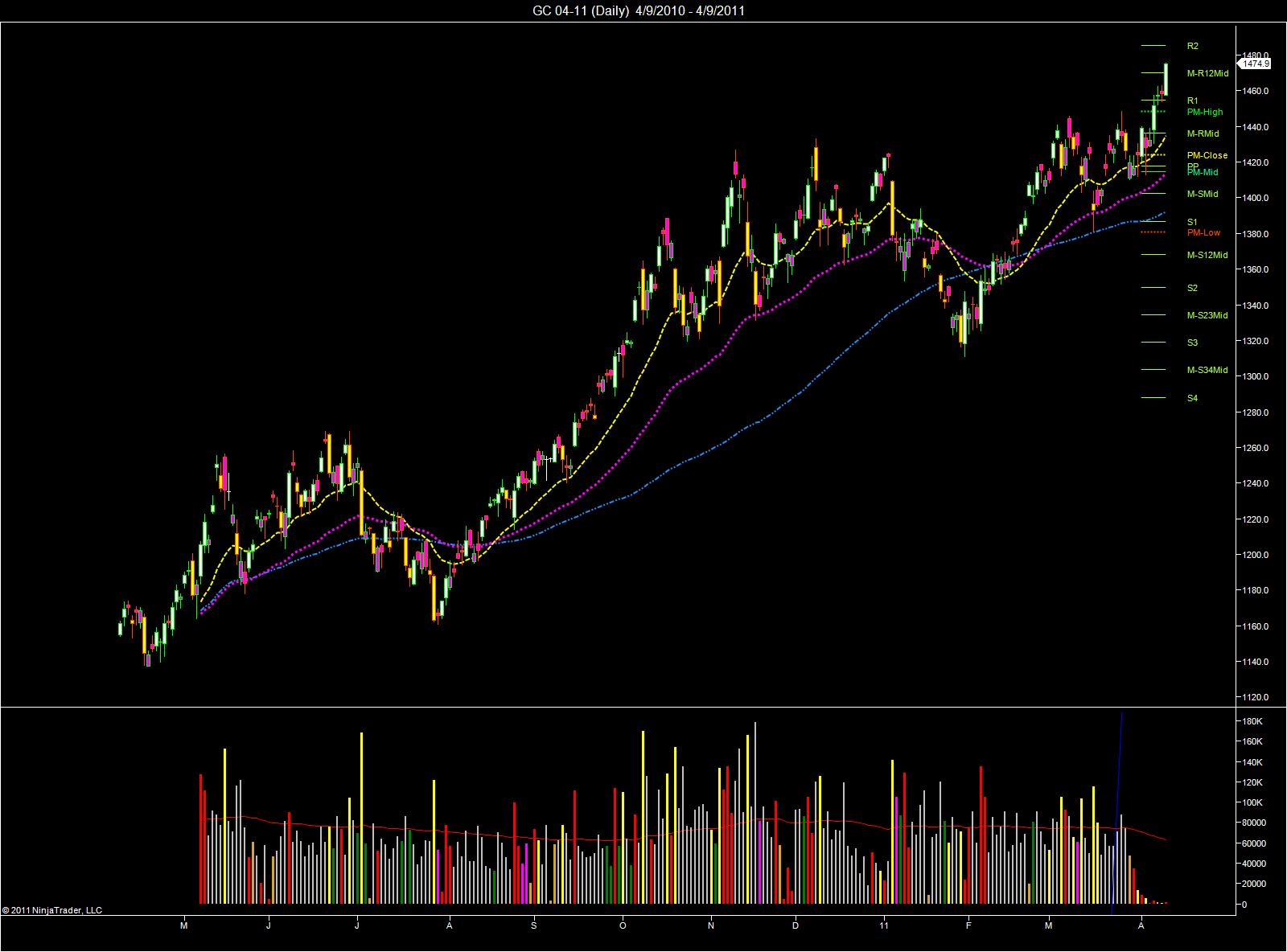Click the R1 resistance label

(1192, 101)
